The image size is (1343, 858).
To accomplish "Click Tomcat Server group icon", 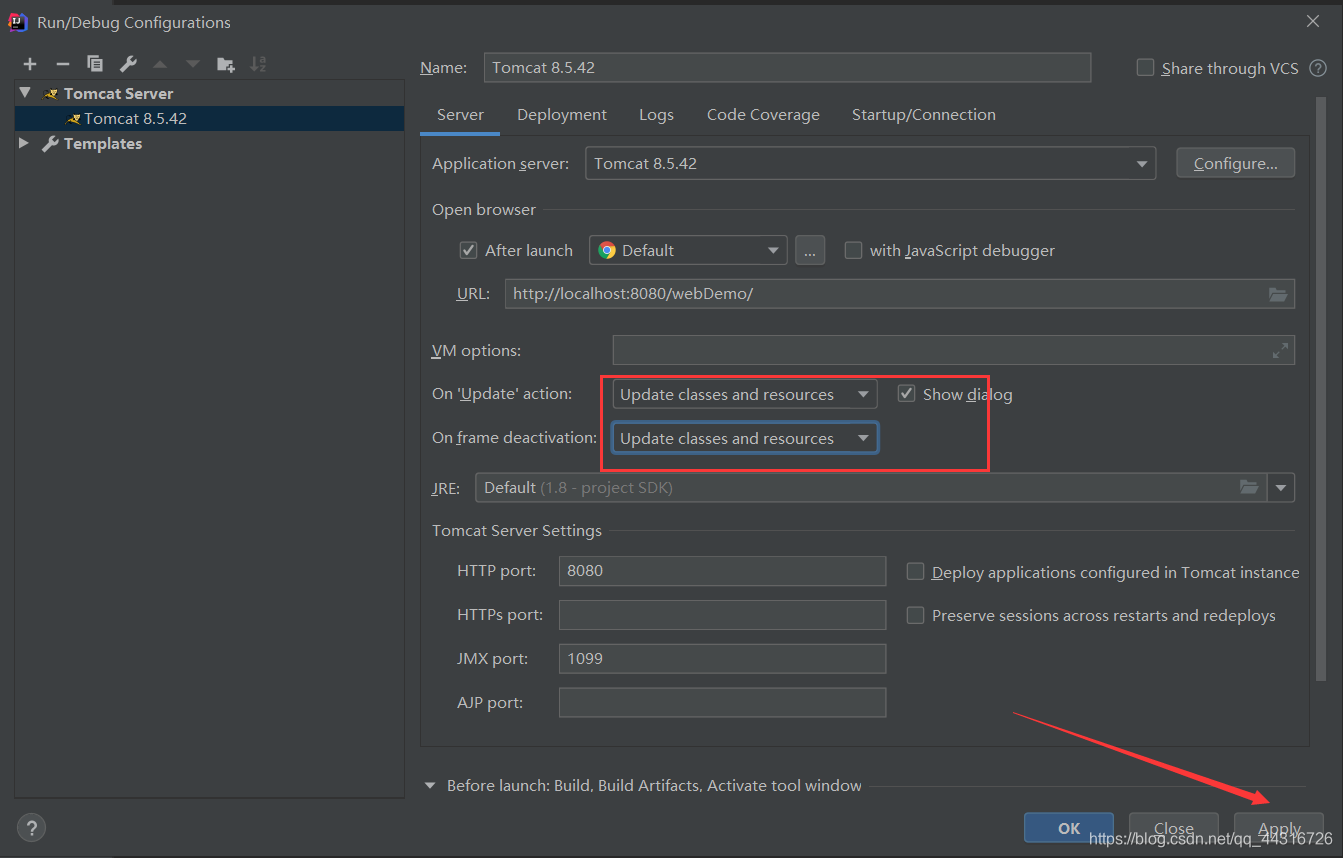I will point(51,93).
